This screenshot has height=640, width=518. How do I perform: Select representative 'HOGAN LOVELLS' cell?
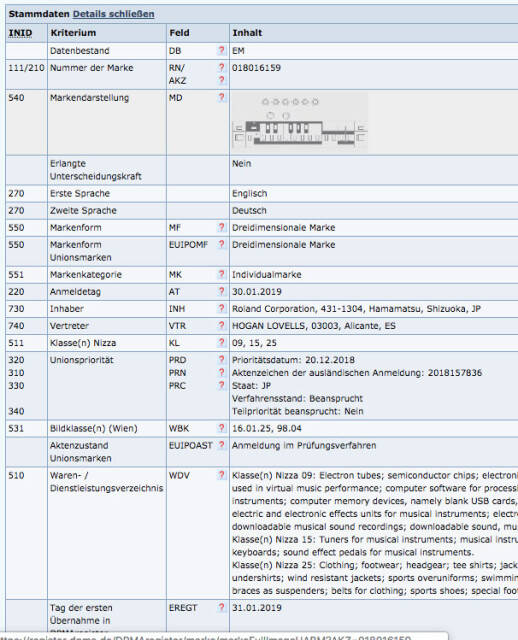(314, 326)
